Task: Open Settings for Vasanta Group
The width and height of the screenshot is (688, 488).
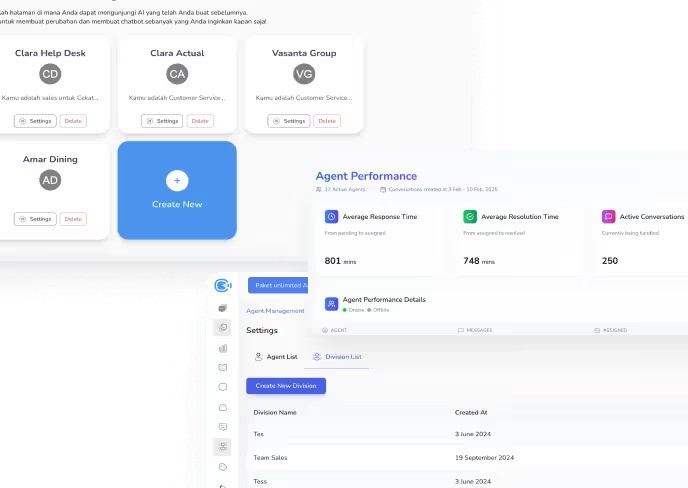Action: (x=289, y=121)
